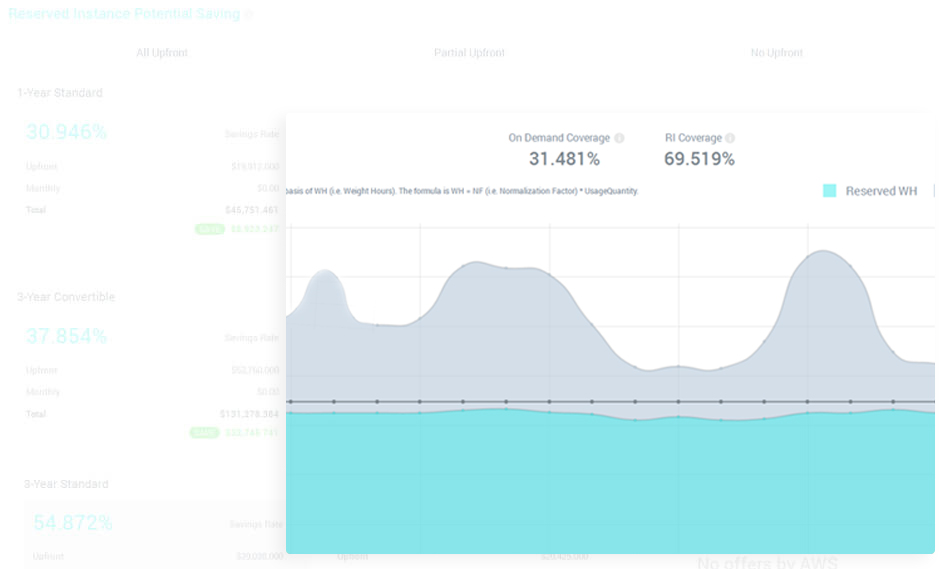The height and width of the screenshot is (569, 951).
Task: Click info icon next to RI Coverage
Action: coord(730,138)
